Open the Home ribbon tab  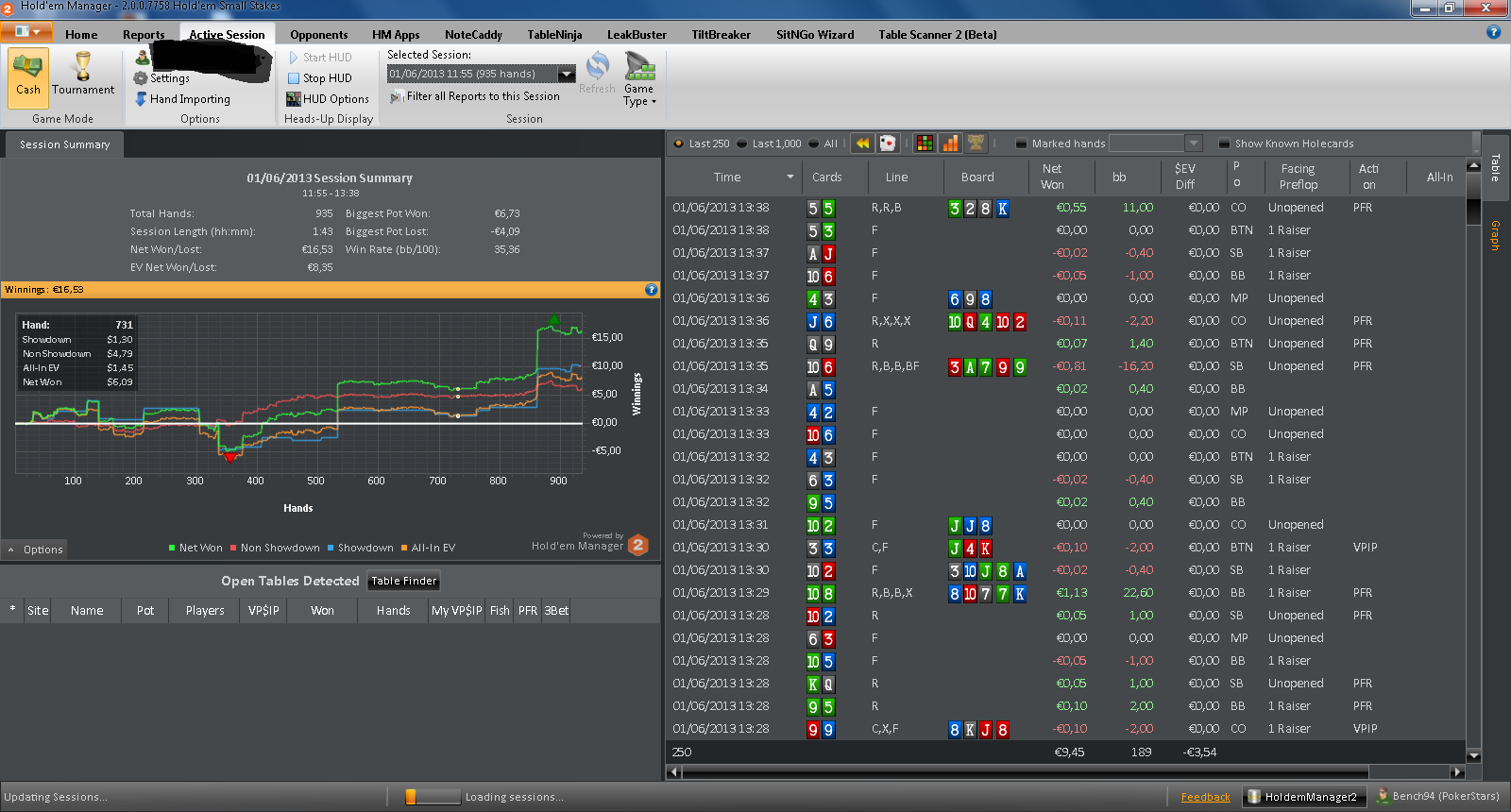(81, 35)
